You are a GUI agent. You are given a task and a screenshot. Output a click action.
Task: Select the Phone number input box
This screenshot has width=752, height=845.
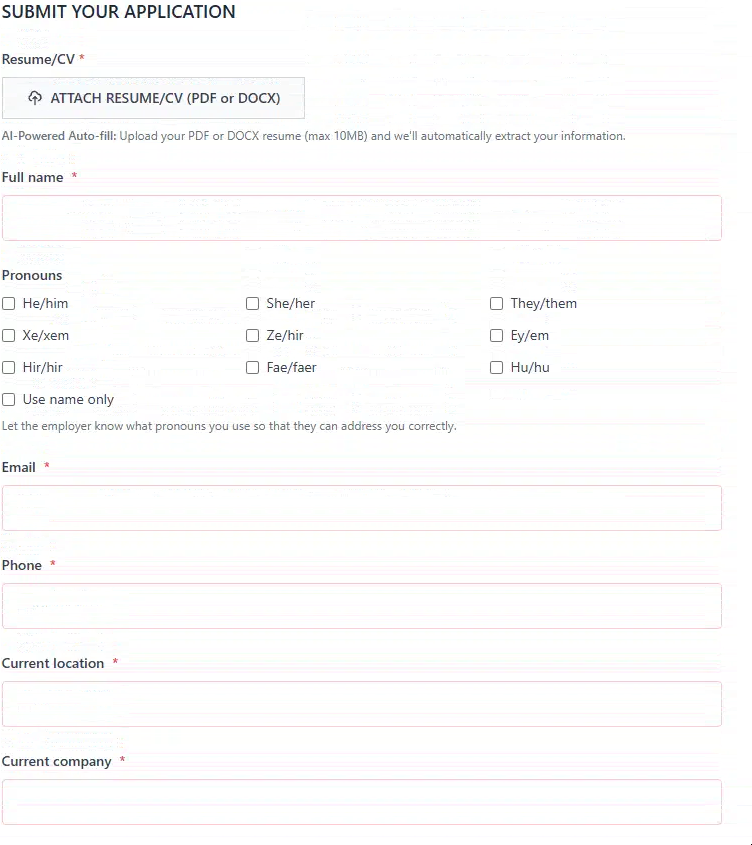point(361,606)
